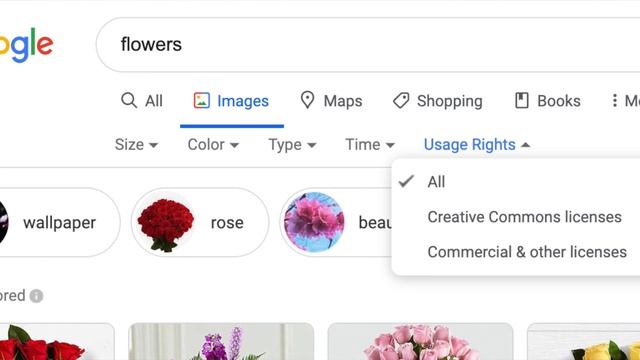Click the wallpaper suggestion chip

coord(60,222)
